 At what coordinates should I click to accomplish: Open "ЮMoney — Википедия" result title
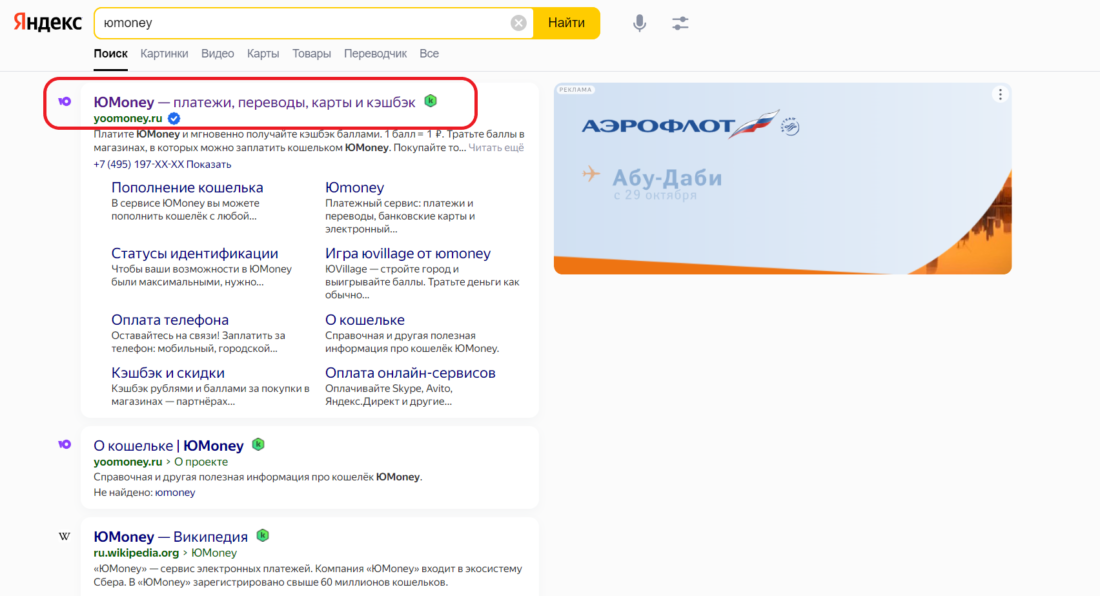(x=170, y=537)
